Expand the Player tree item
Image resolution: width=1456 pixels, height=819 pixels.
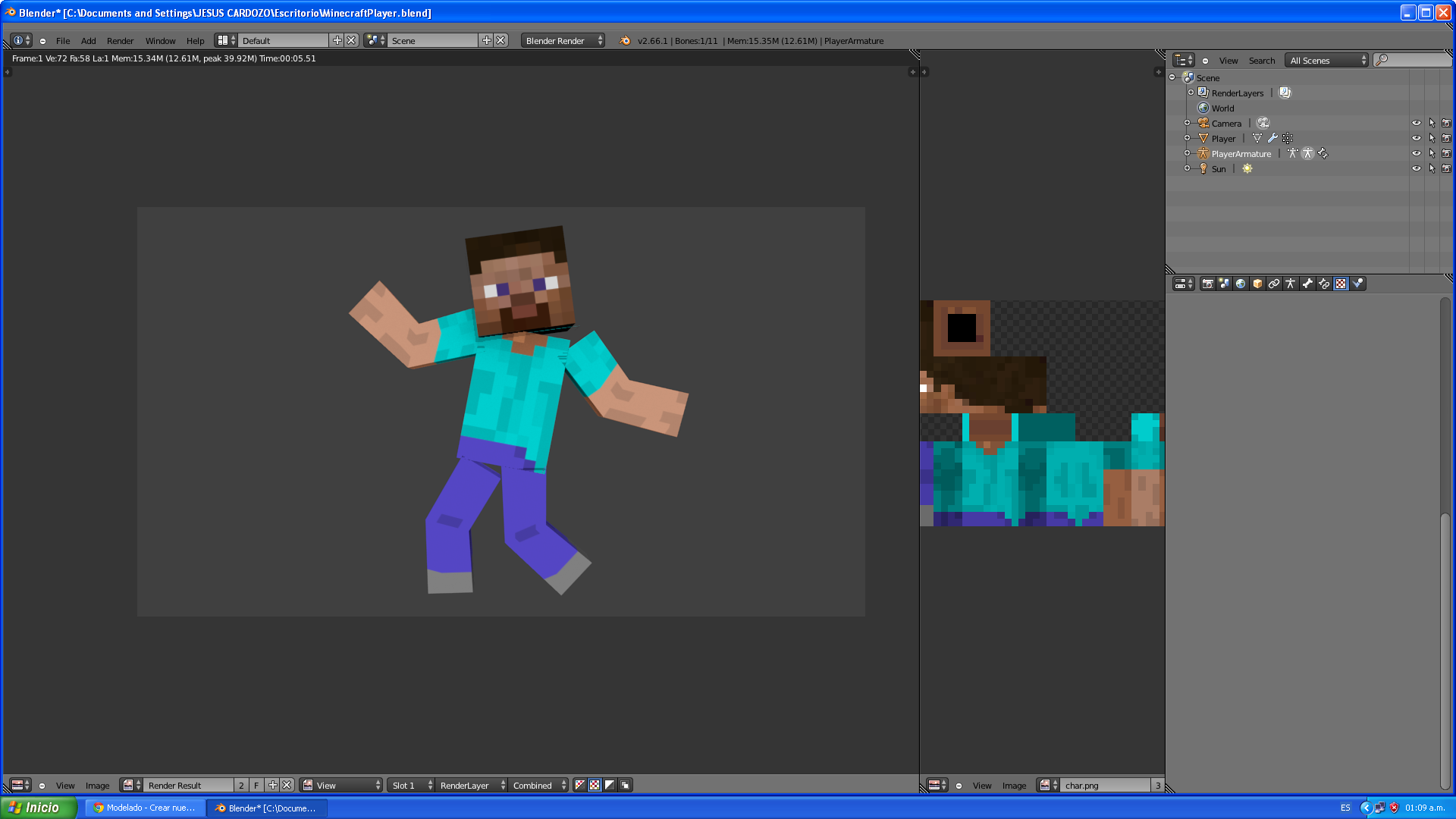pos(1188,138)
